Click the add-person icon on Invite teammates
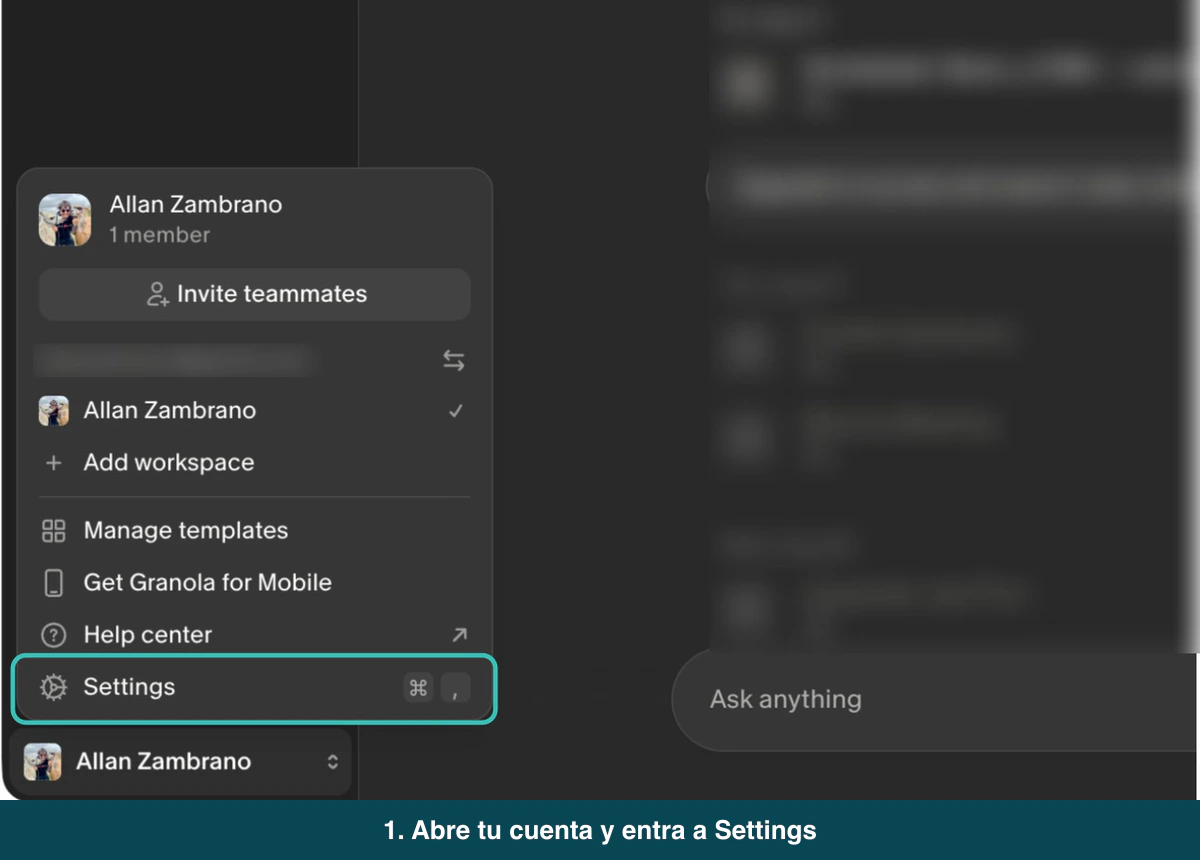 [x=157, y=294]
